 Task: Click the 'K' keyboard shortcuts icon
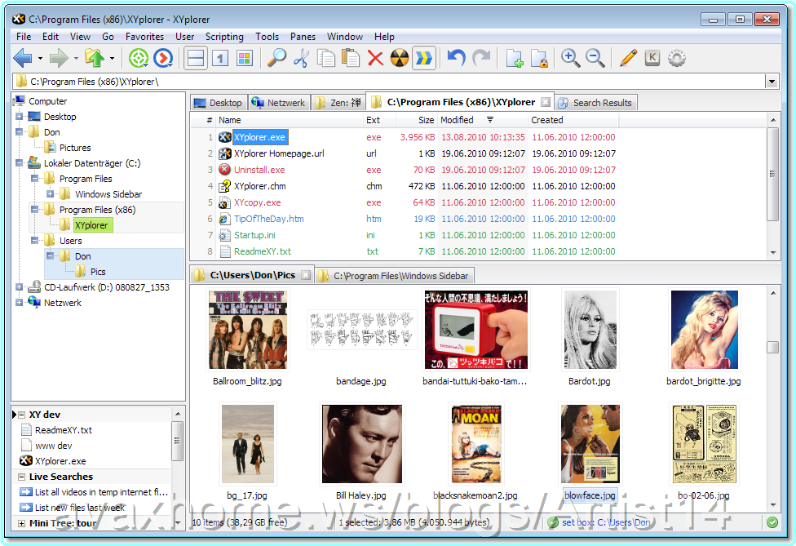(x=652, y=58)
